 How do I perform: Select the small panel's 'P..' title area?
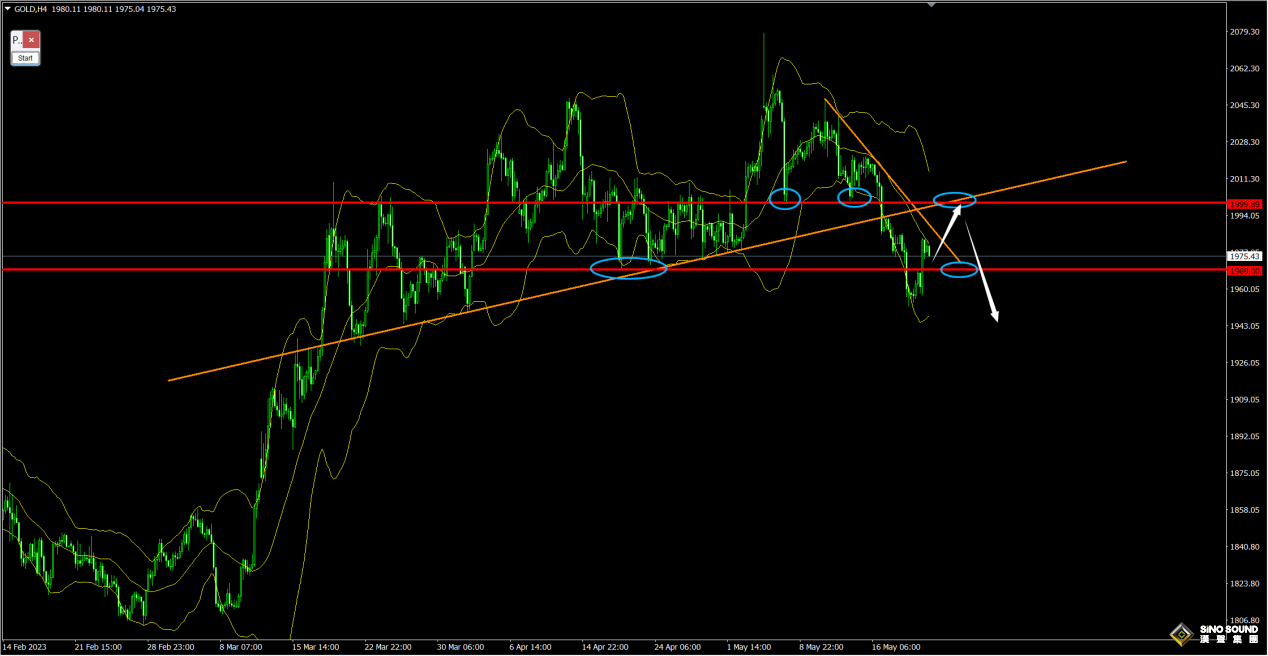click(x=17, y=41)
